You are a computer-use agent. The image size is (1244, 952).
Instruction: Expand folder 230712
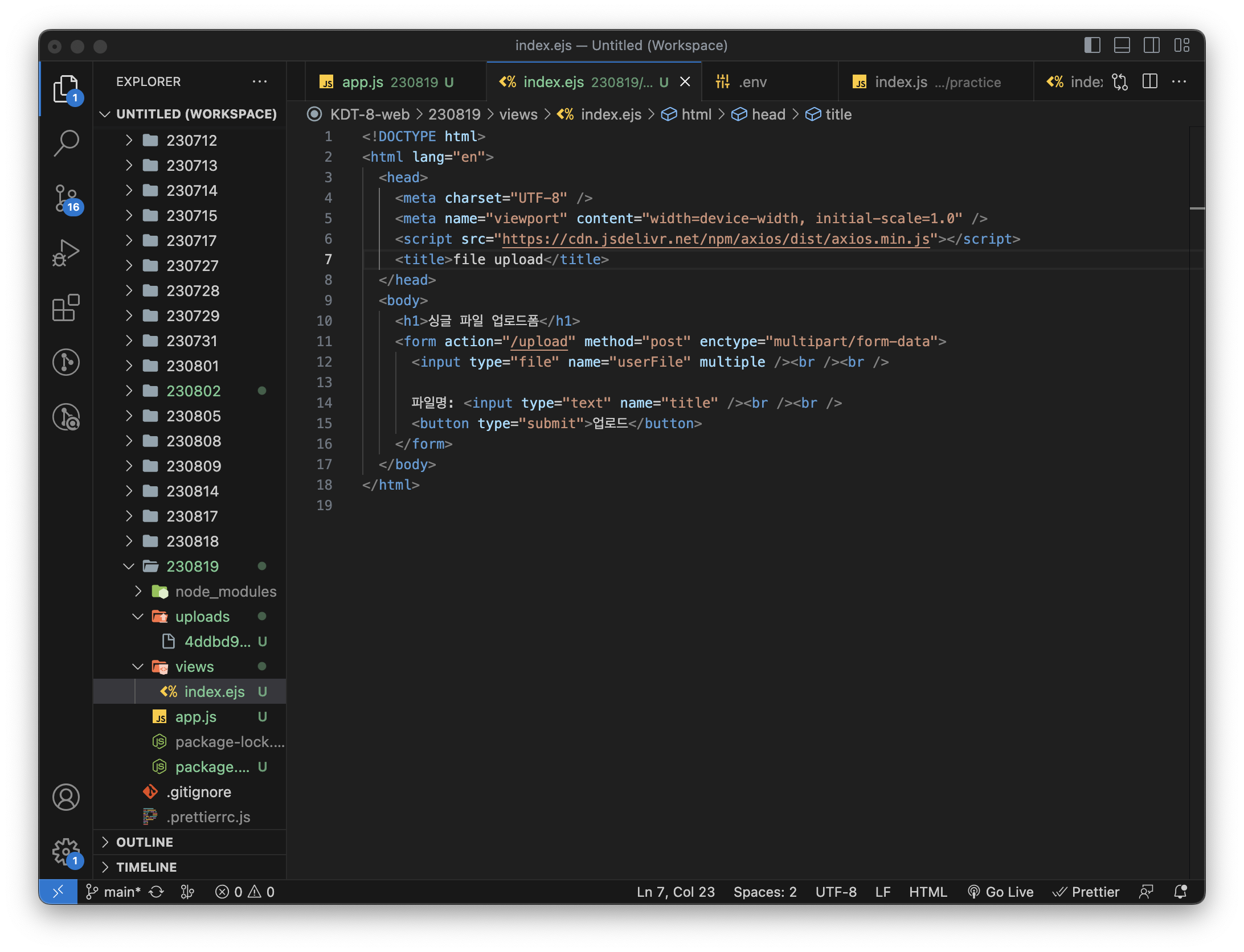190,140
